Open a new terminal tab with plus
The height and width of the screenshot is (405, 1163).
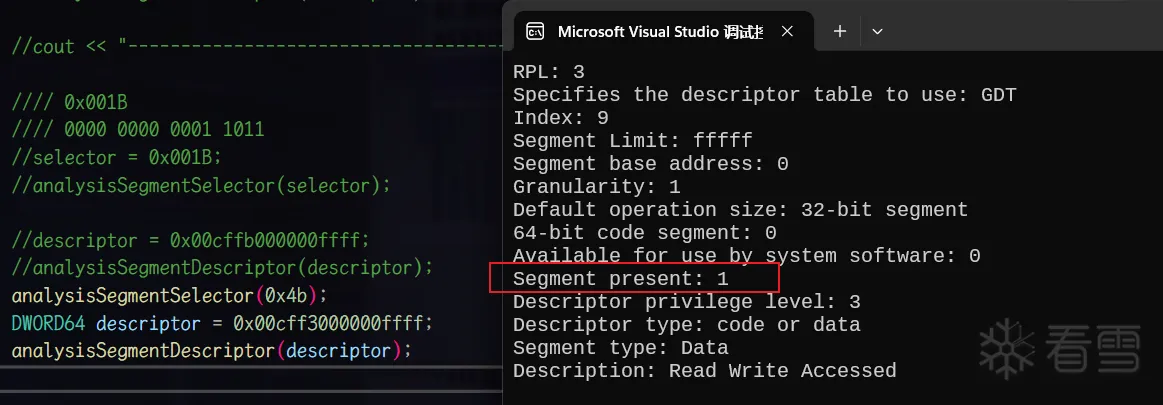[x=840, y=31]
